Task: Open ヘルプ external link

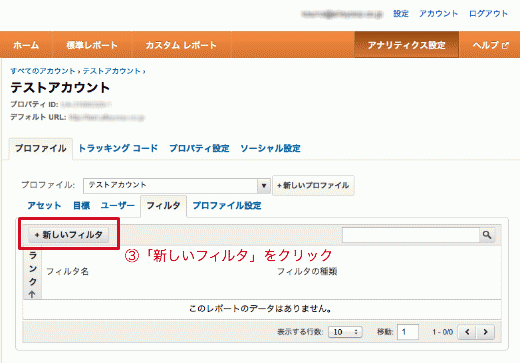Action: click(490, 45)
